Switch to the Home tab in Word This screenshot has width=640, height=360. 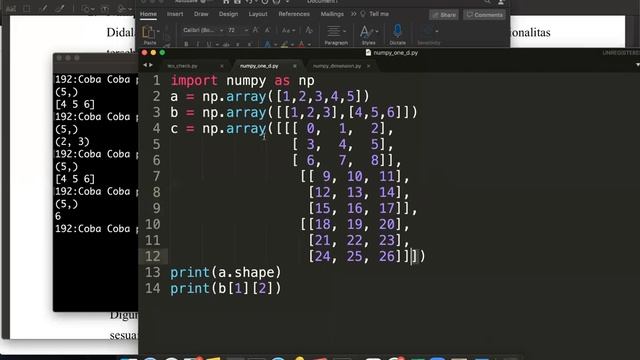[148, 14]
